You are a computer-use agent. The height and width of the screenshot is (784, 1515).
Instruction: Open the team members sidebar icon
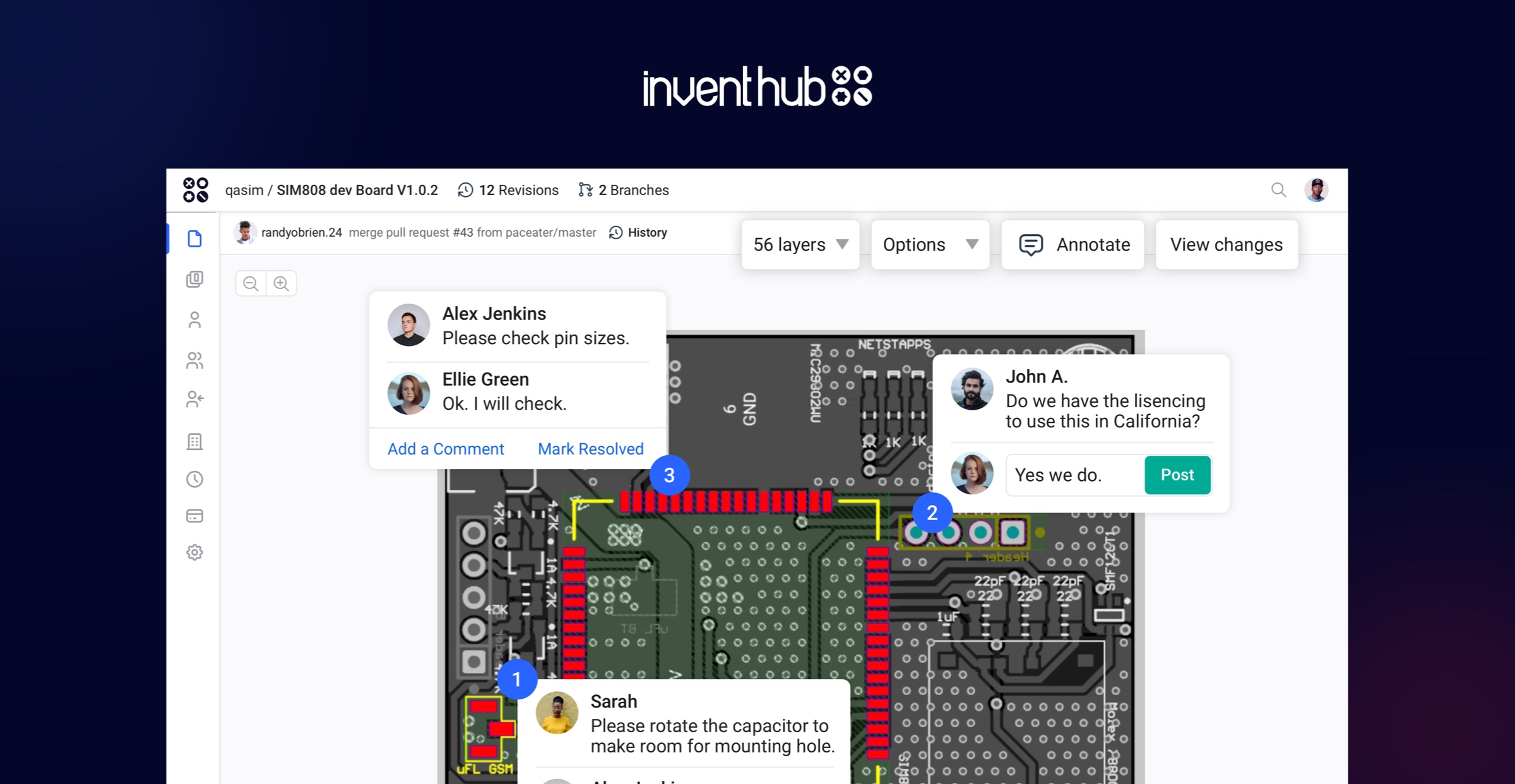tap(194, 360)
